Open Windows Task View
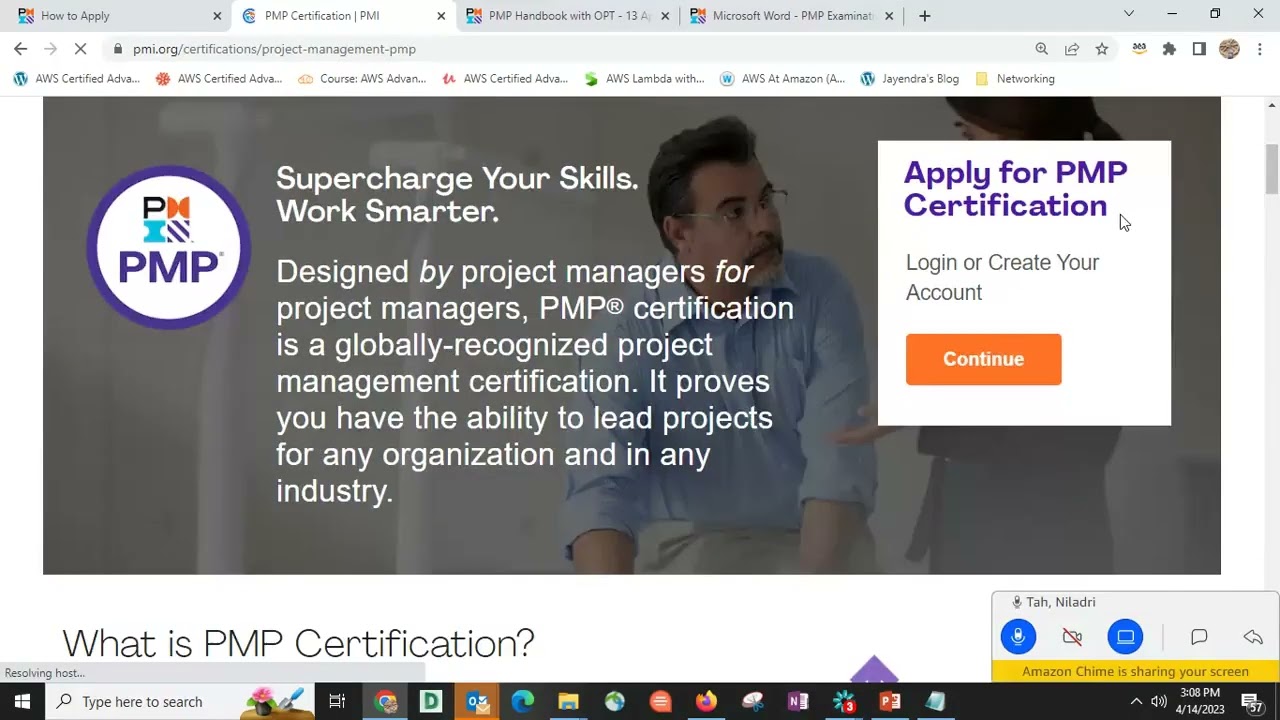 pos(337,701)
